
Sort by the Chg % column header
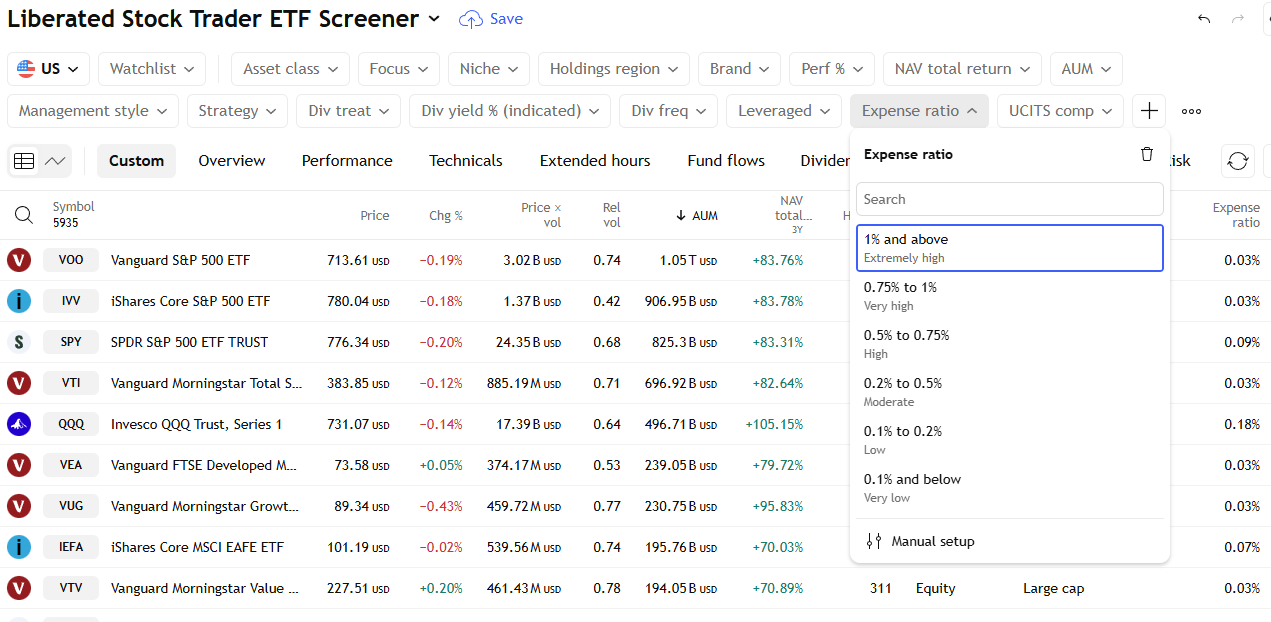445,215
